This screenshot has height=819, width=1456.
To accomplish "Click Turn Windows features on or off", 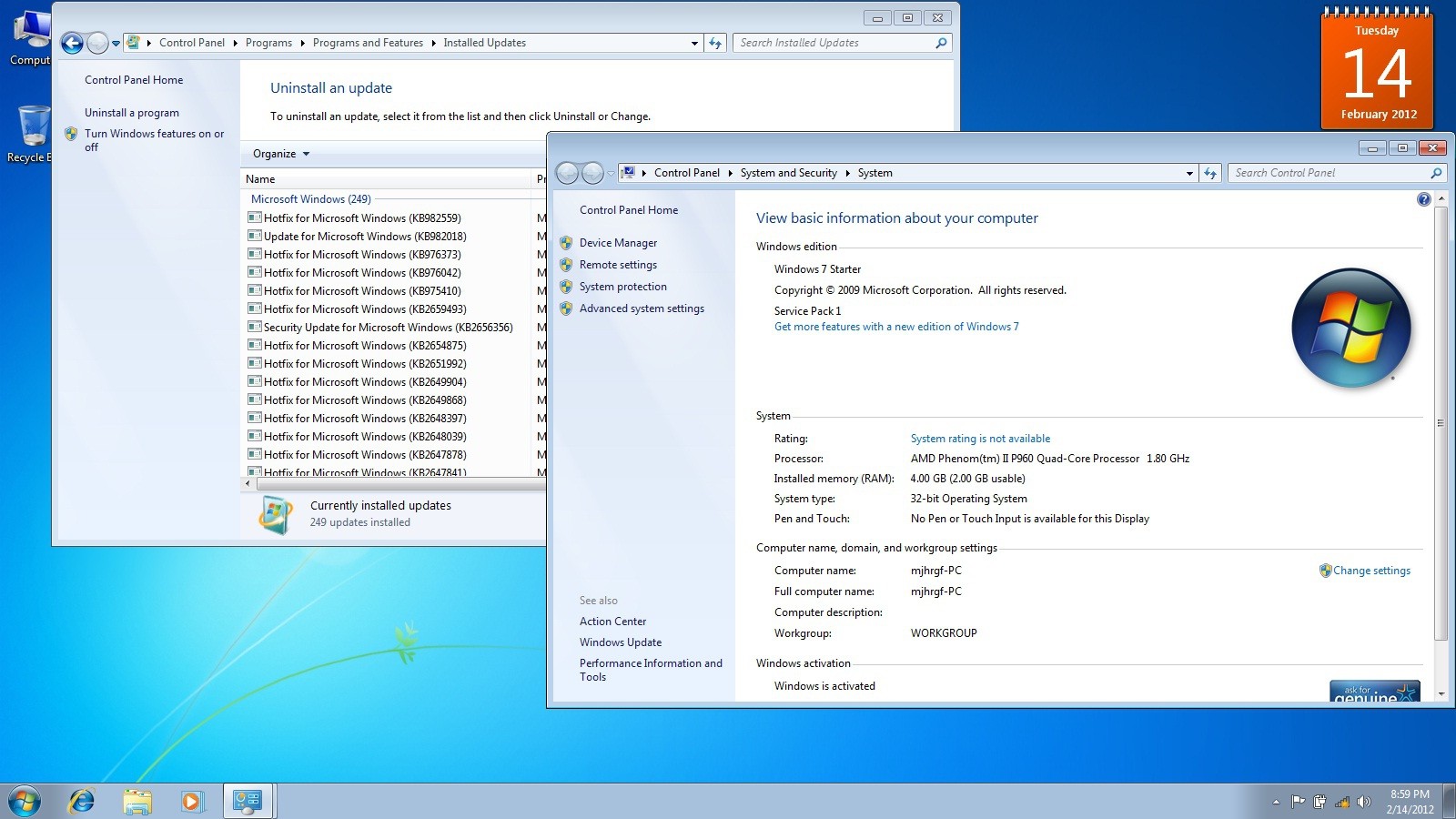I will click(154, 140).
